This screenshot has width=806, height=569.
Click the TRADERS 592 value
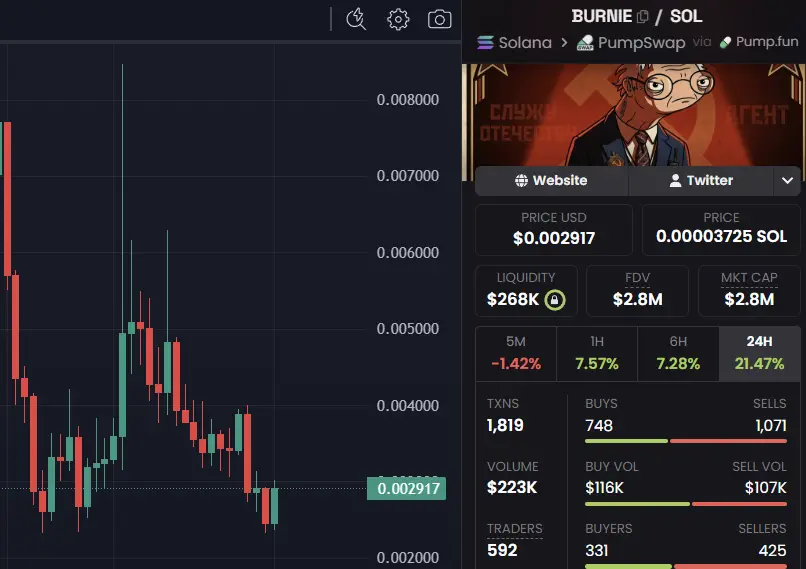click(x=502, y=550)
